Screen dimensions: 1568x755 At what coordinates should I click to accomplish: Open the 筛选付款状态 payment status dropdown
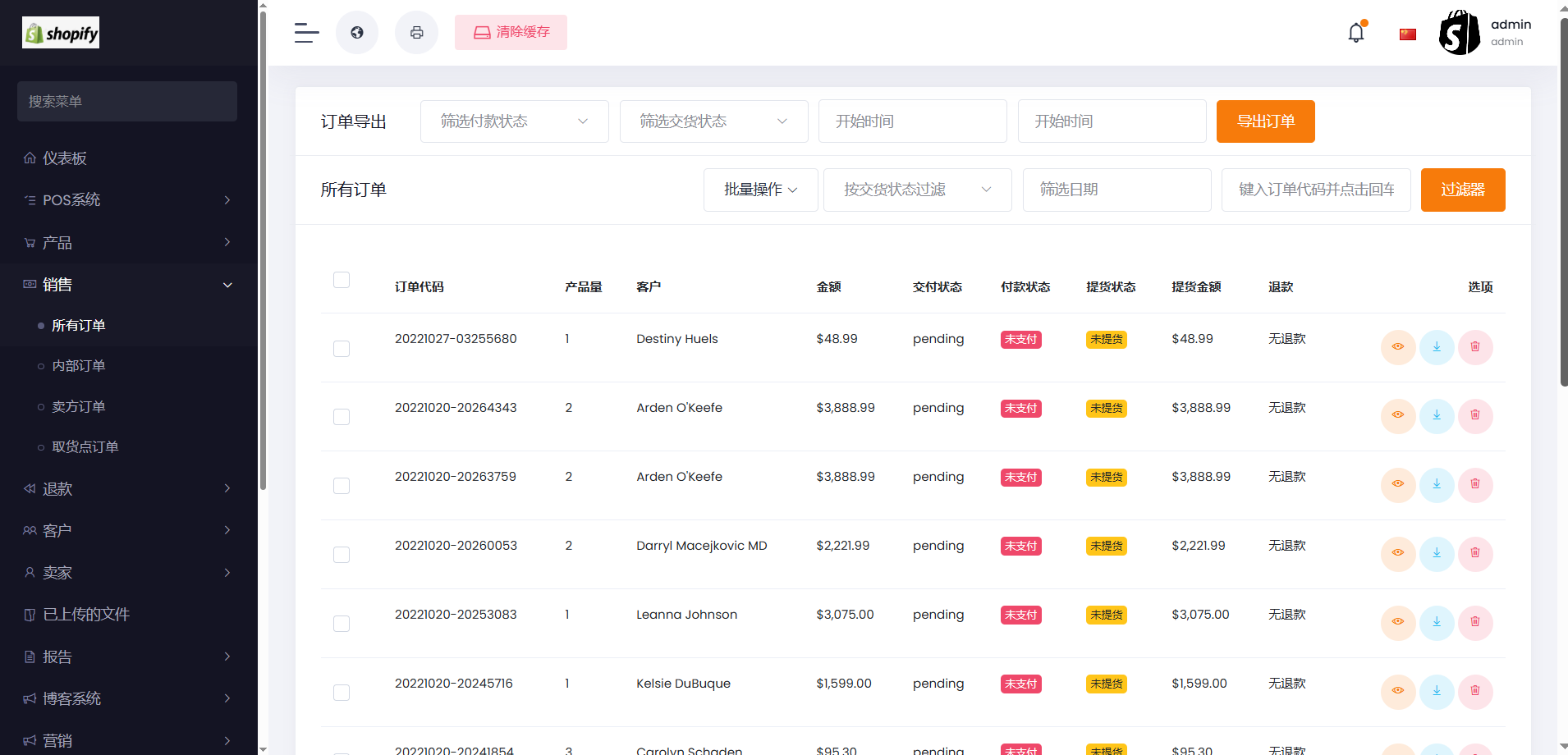(514, 121)
